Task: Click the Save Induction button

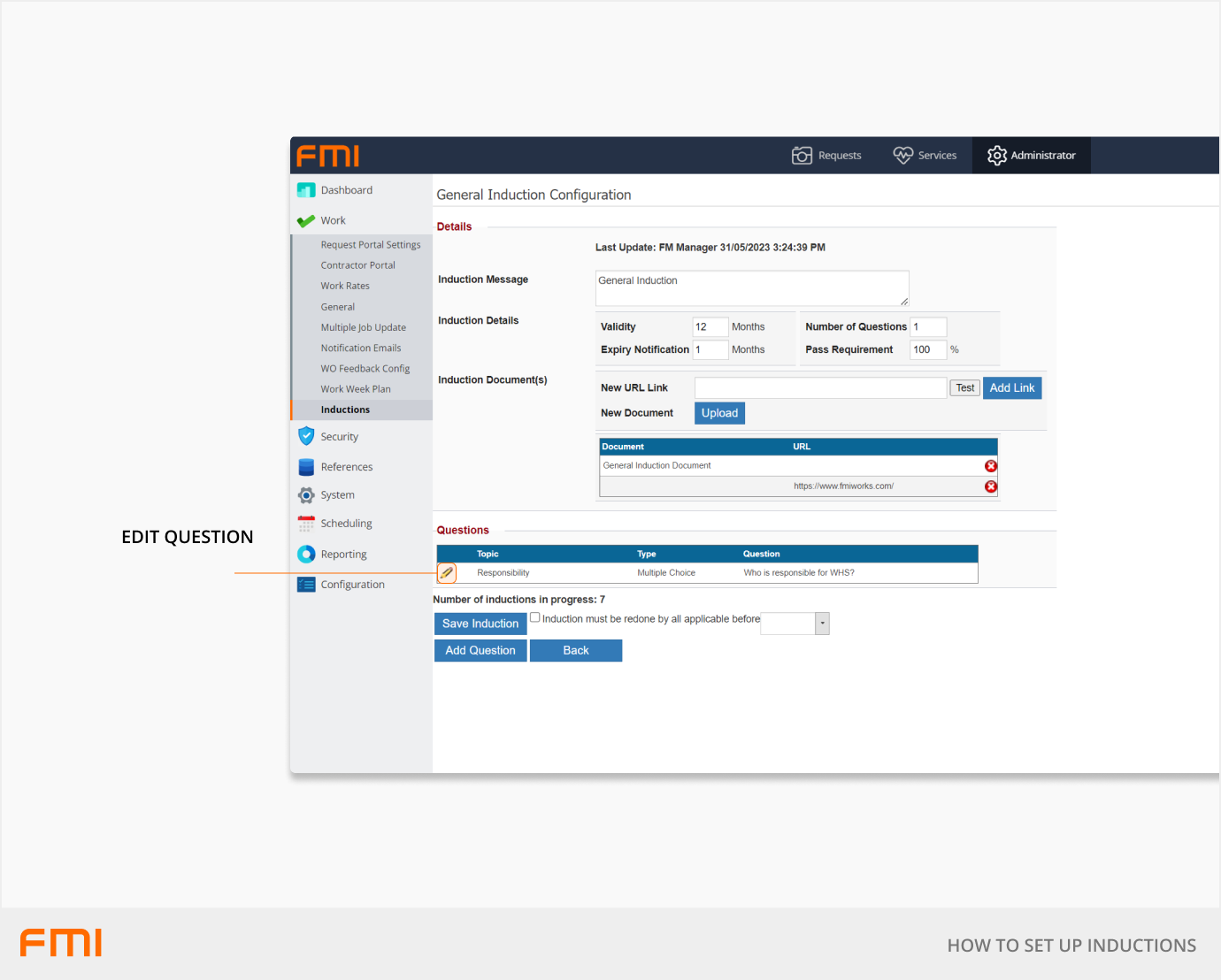Action: (480, 624)
